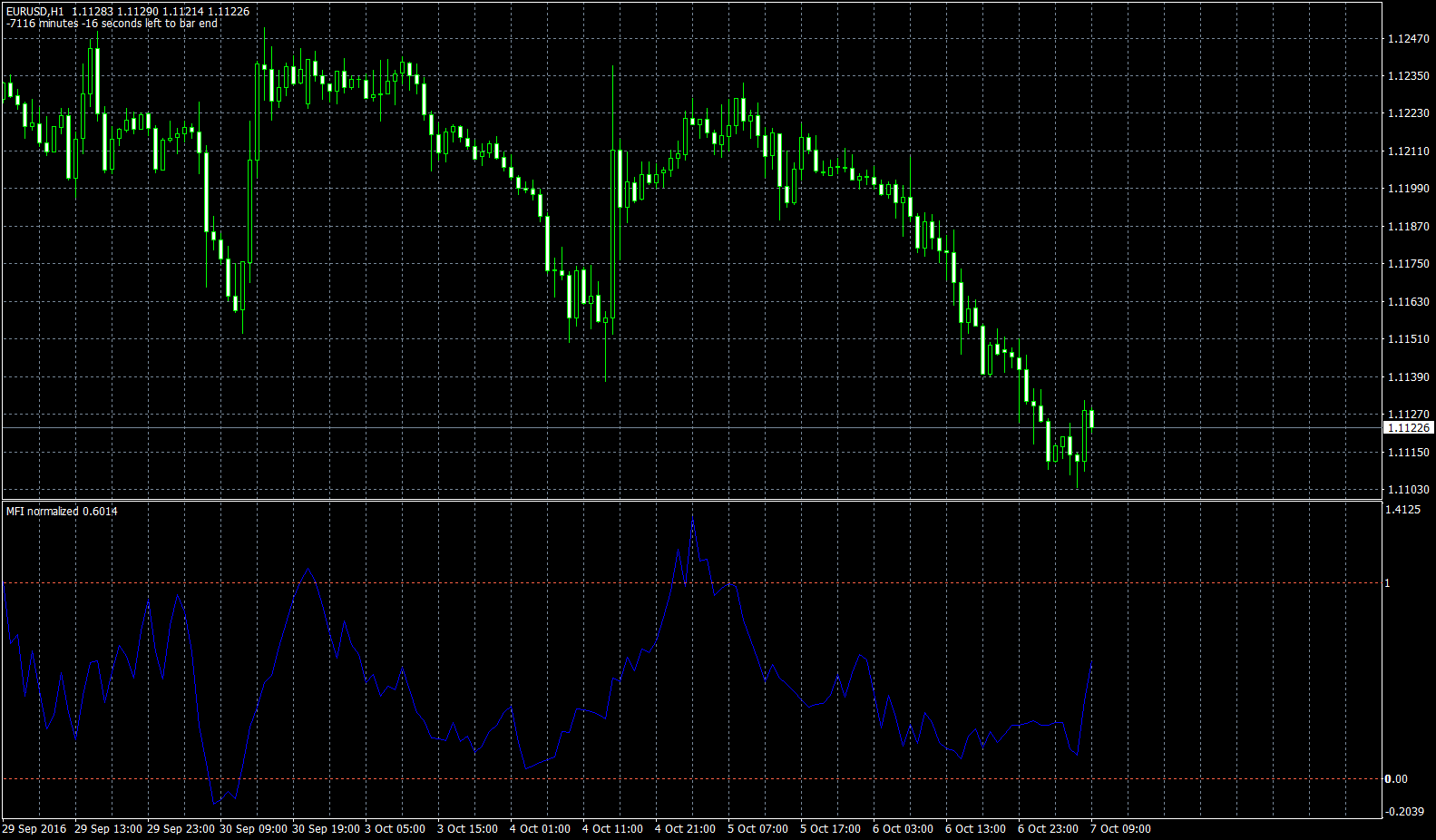Click the '6 Oct 13:00' time axis label

click(975, 829)
